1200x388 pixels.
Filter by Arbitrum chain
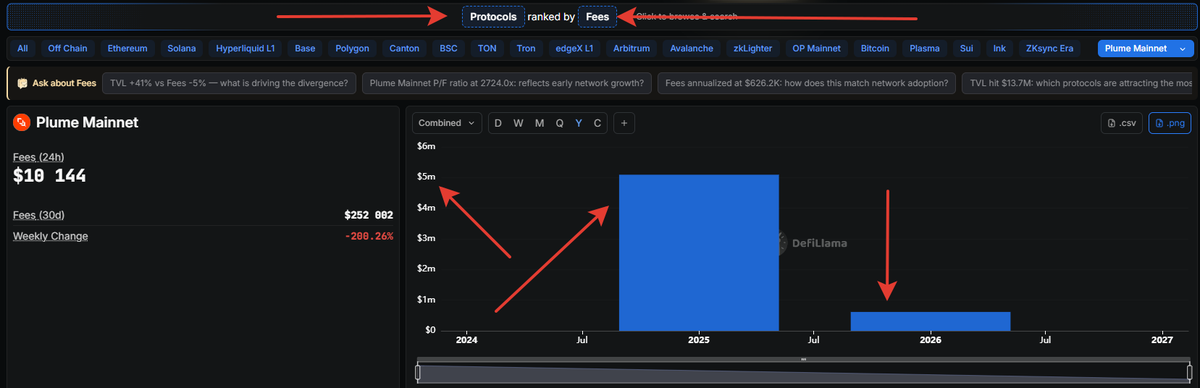pyautogui.click(x=632, y=48)
